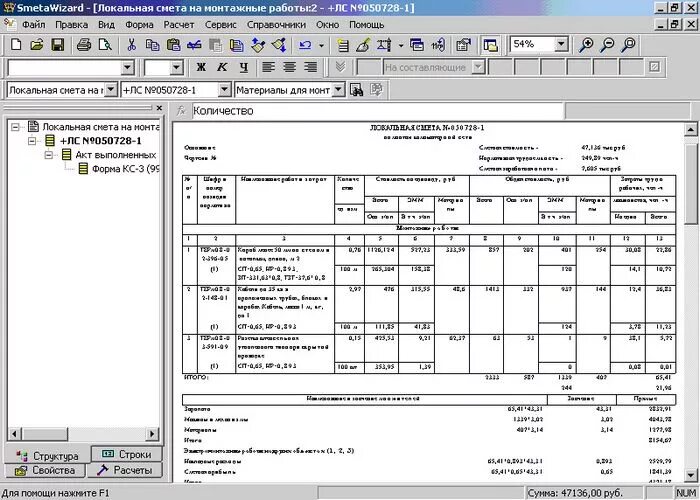This screenshot has width=700, height=500.
Task: Switch to the Строки tab
Action: pos(126,454)
